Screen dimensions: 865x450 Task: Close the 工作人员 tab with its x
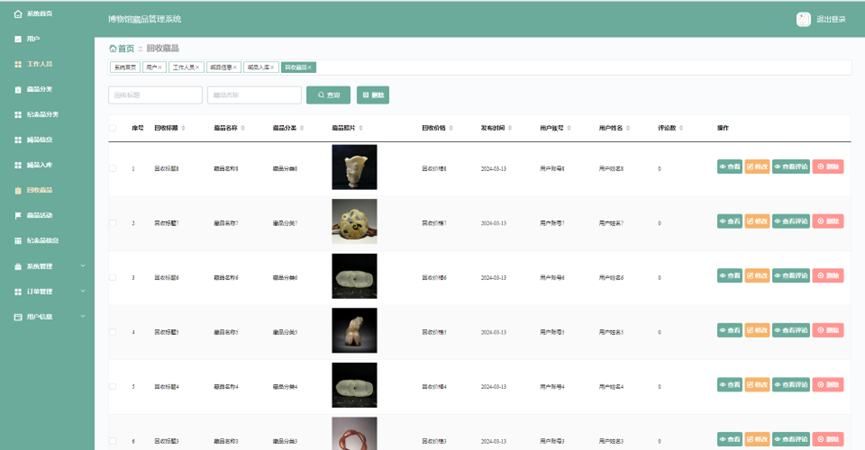pos(197,67)
